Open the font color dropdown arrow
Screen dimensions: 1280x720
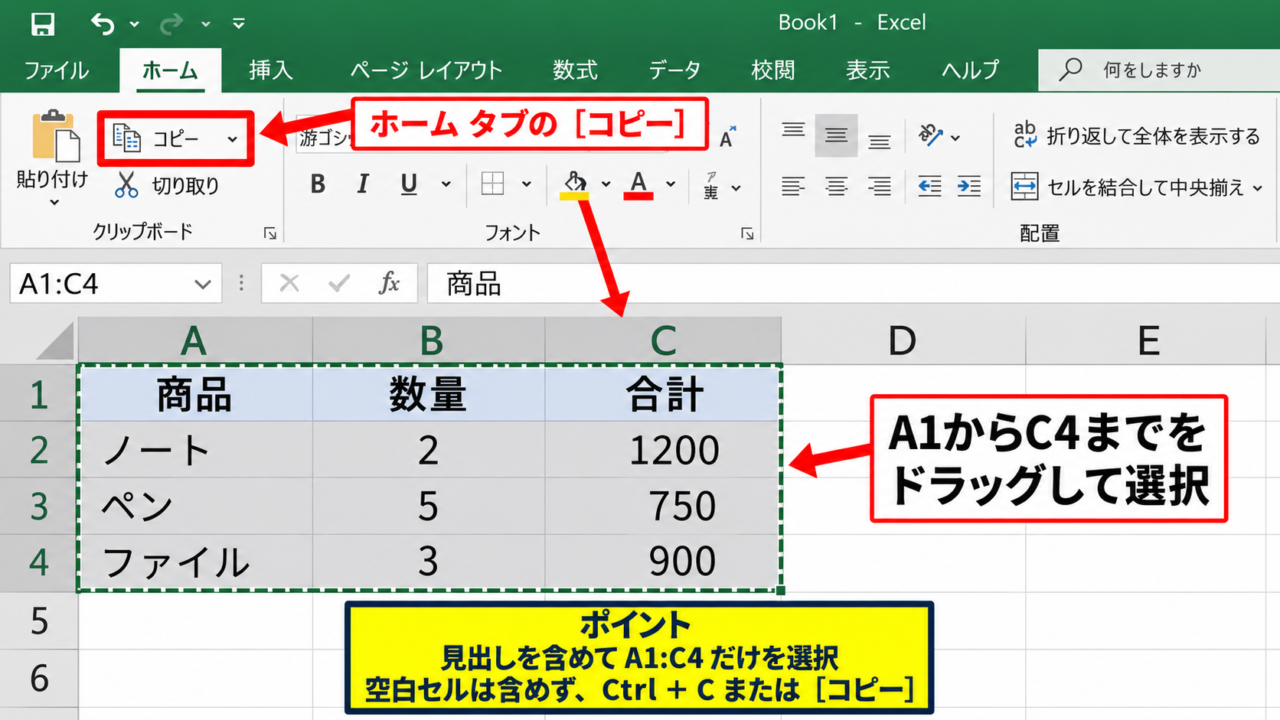click(x=671, y=185)
